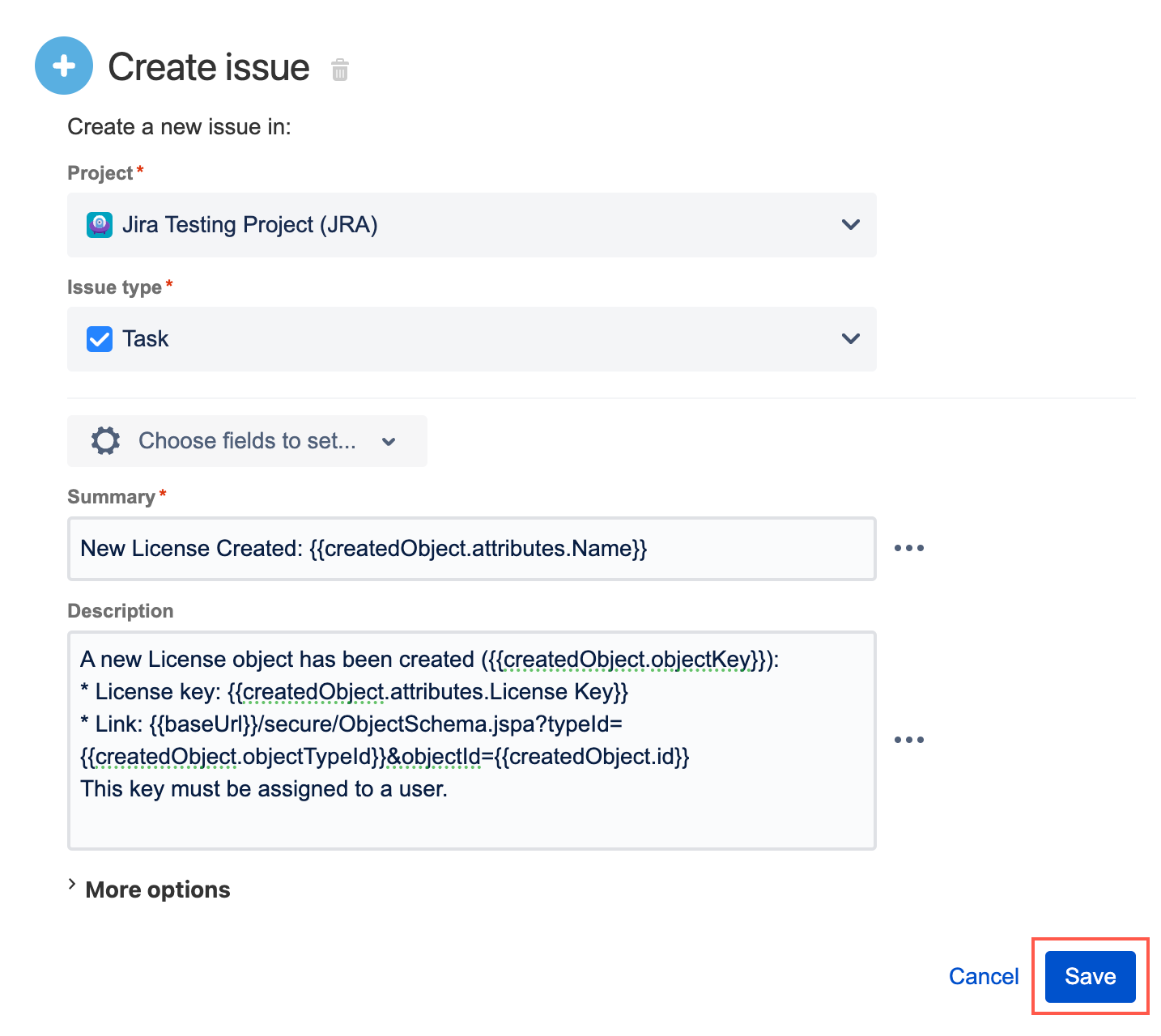Click the blue plus Create issue icon
Viewport: 1161px width, 1036px height.
64,66
